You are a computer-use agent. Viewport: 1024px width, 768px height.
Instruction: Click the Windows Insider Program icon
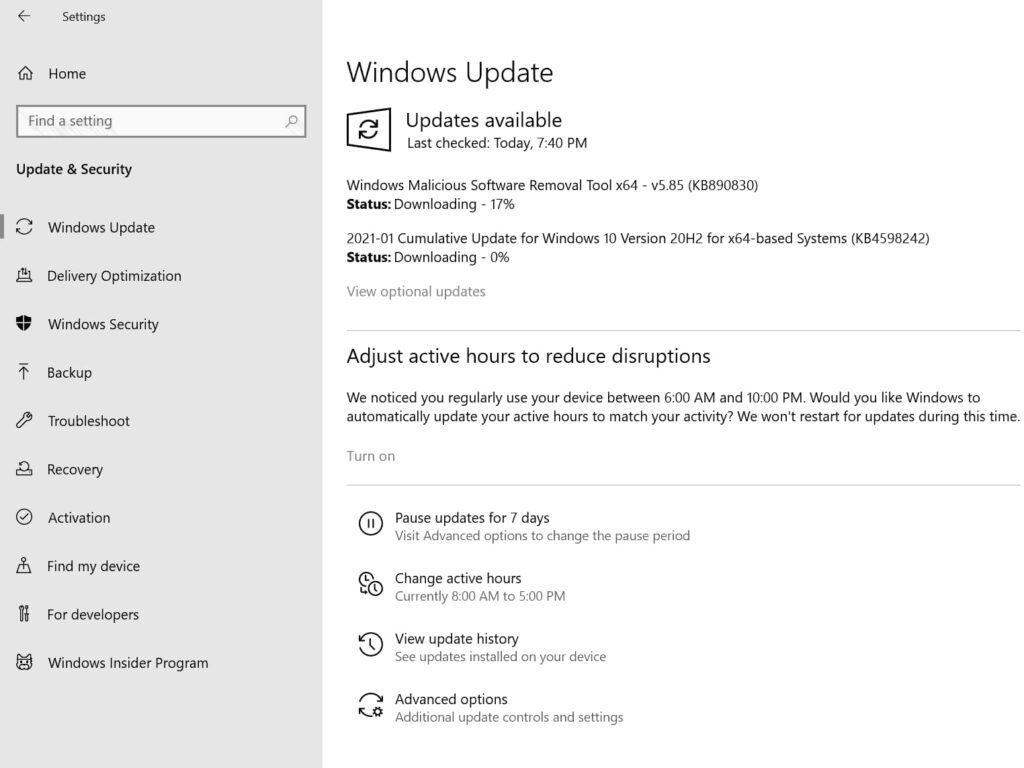24,662
